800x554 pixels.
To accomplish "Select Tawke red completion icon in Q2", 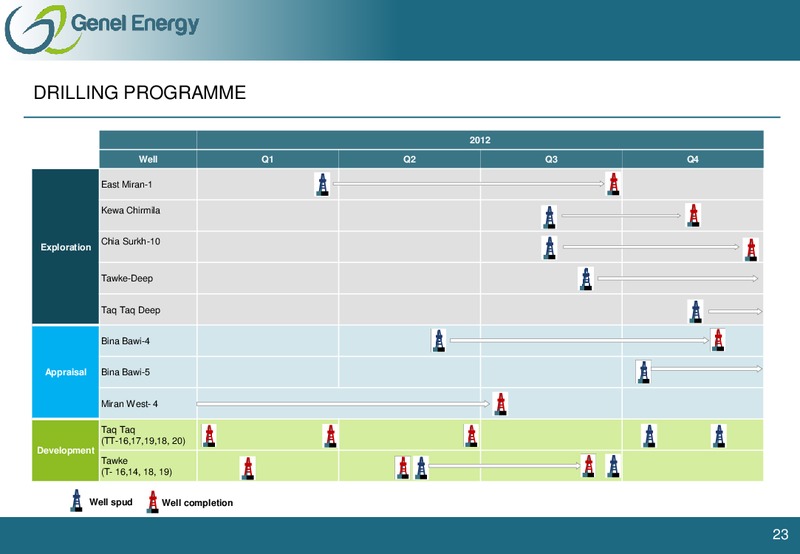I will click(x=403, y=467).
